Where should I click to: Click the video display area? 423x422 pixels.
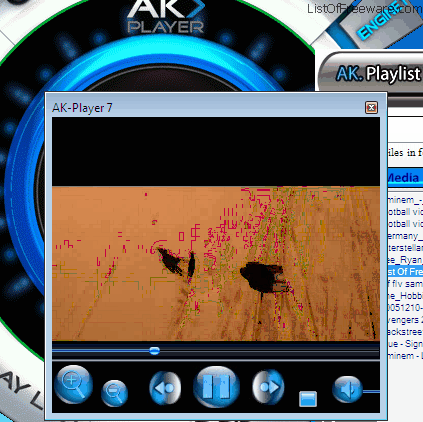coord(216,229)
